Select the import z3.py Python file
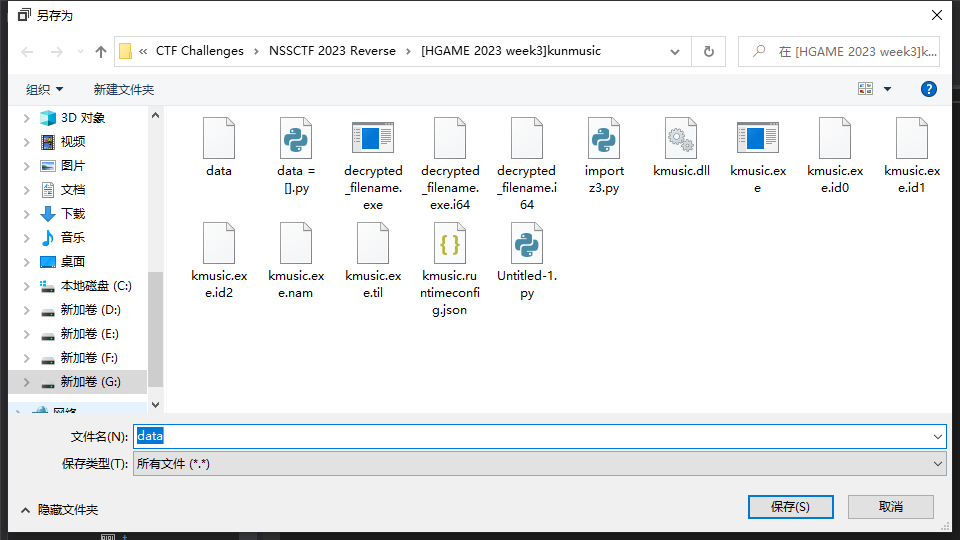The image size is (960, 540). point(604,137)
